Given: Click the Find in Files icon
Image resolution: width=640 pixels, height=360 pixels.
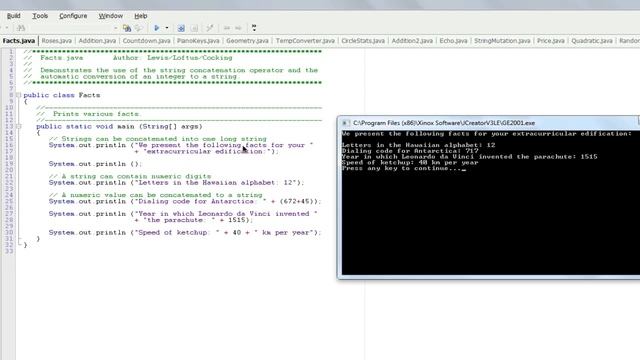Looking at the screenshot, I should pos(127,28).
